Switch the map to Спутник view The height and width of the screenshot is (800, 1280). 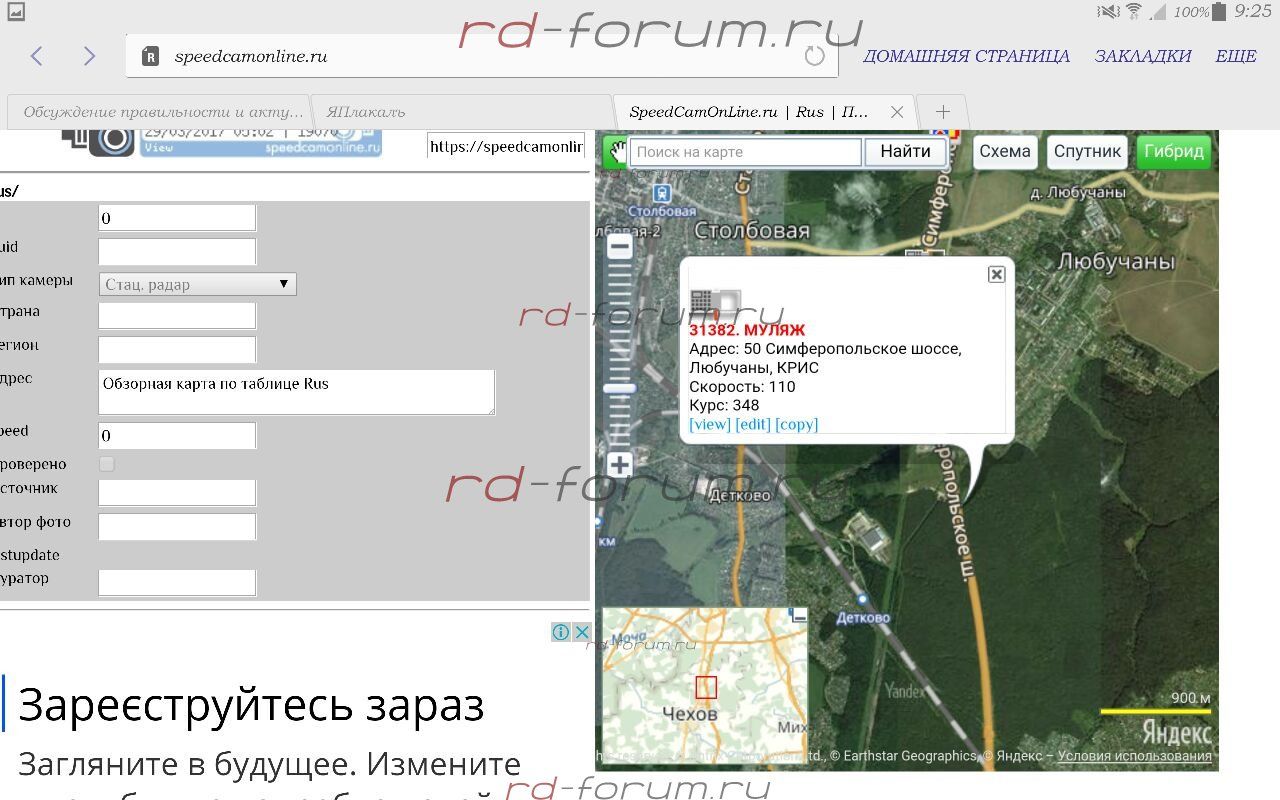click(1087, 152)
